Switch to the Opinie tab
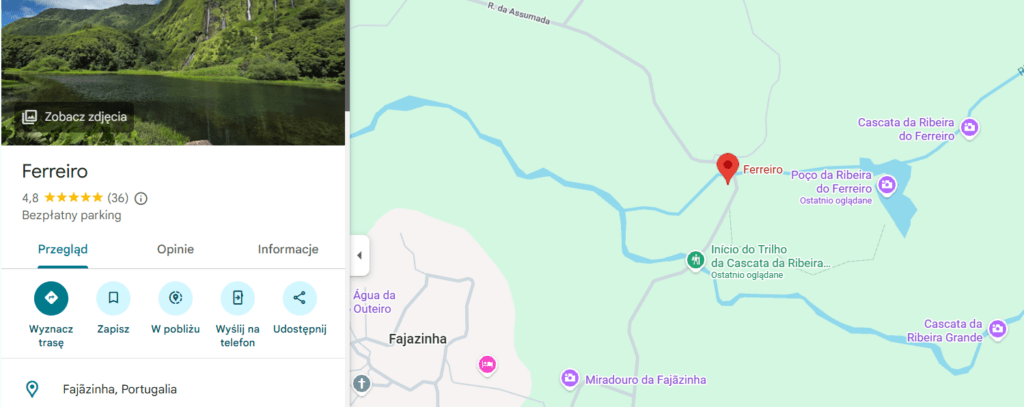The height and width of the screenshot is (407, 1024). (175, 250)
